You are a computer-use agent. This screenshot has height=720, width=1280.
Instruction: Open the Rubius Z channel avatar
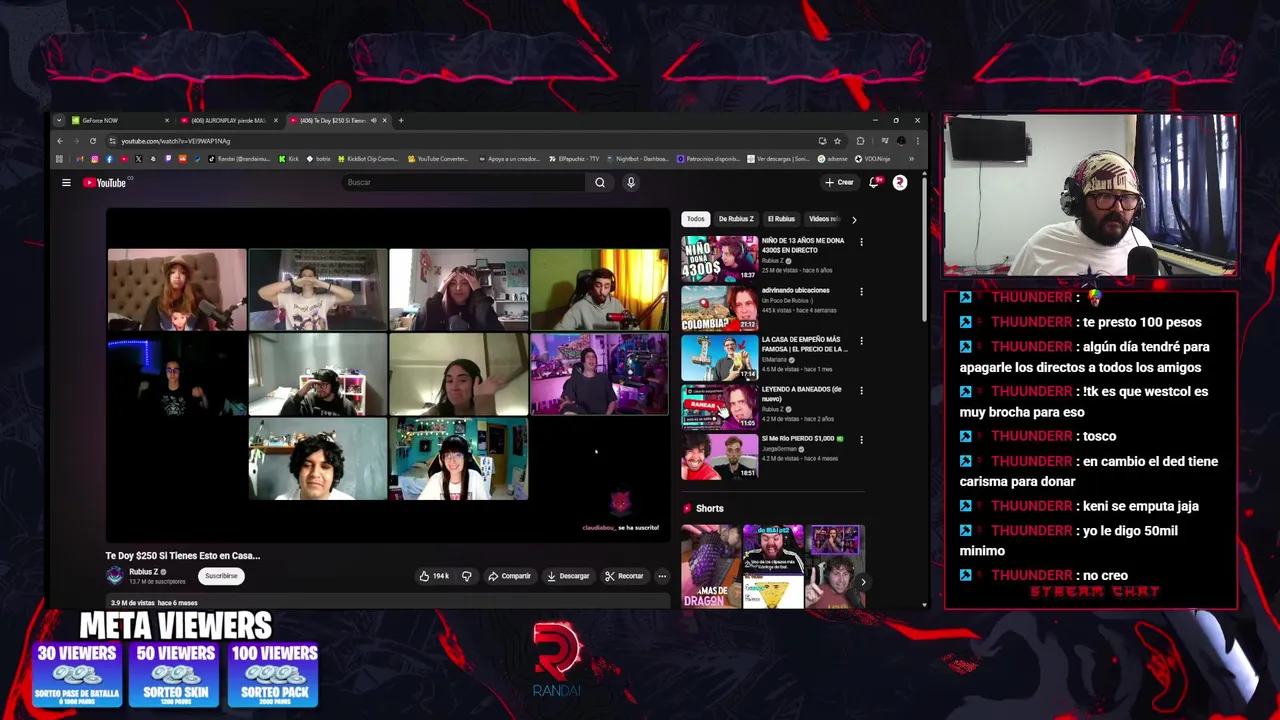[115, 575]
